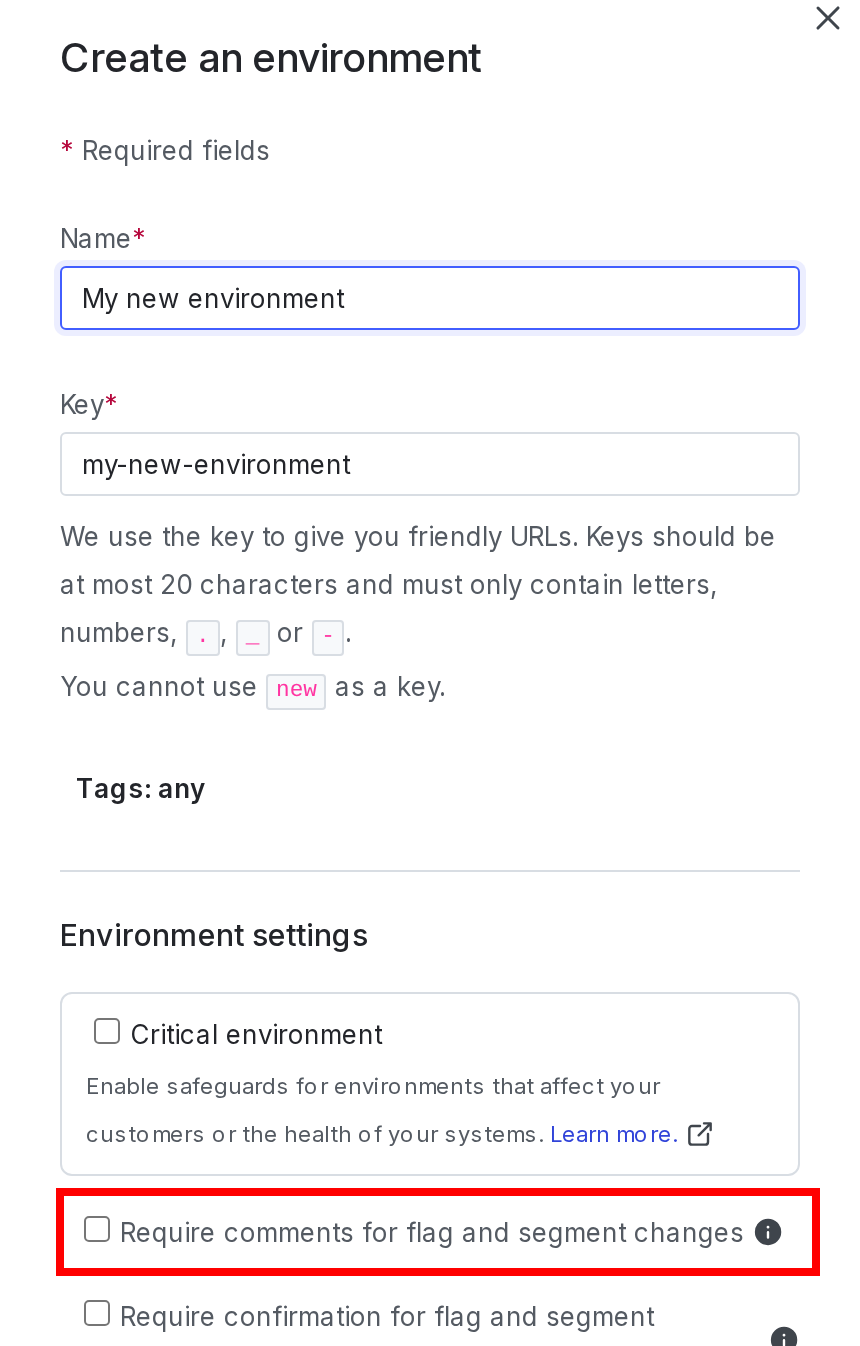Click the info icon beside Require comments

[x=768, y=1232]
